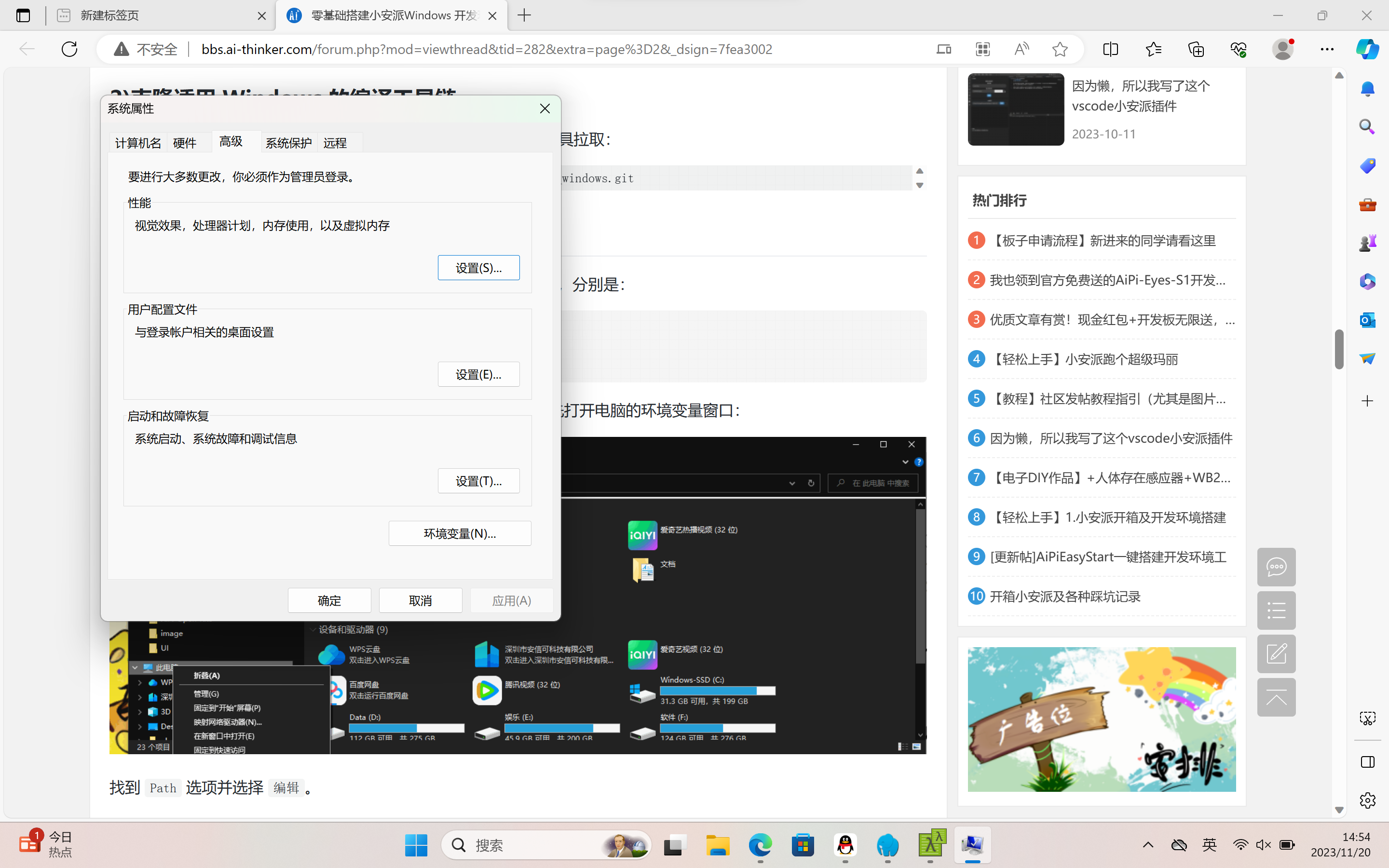Cancel the system properties dialog with 取消
The image size is (1389, 868).
click(x=421, y=600)
